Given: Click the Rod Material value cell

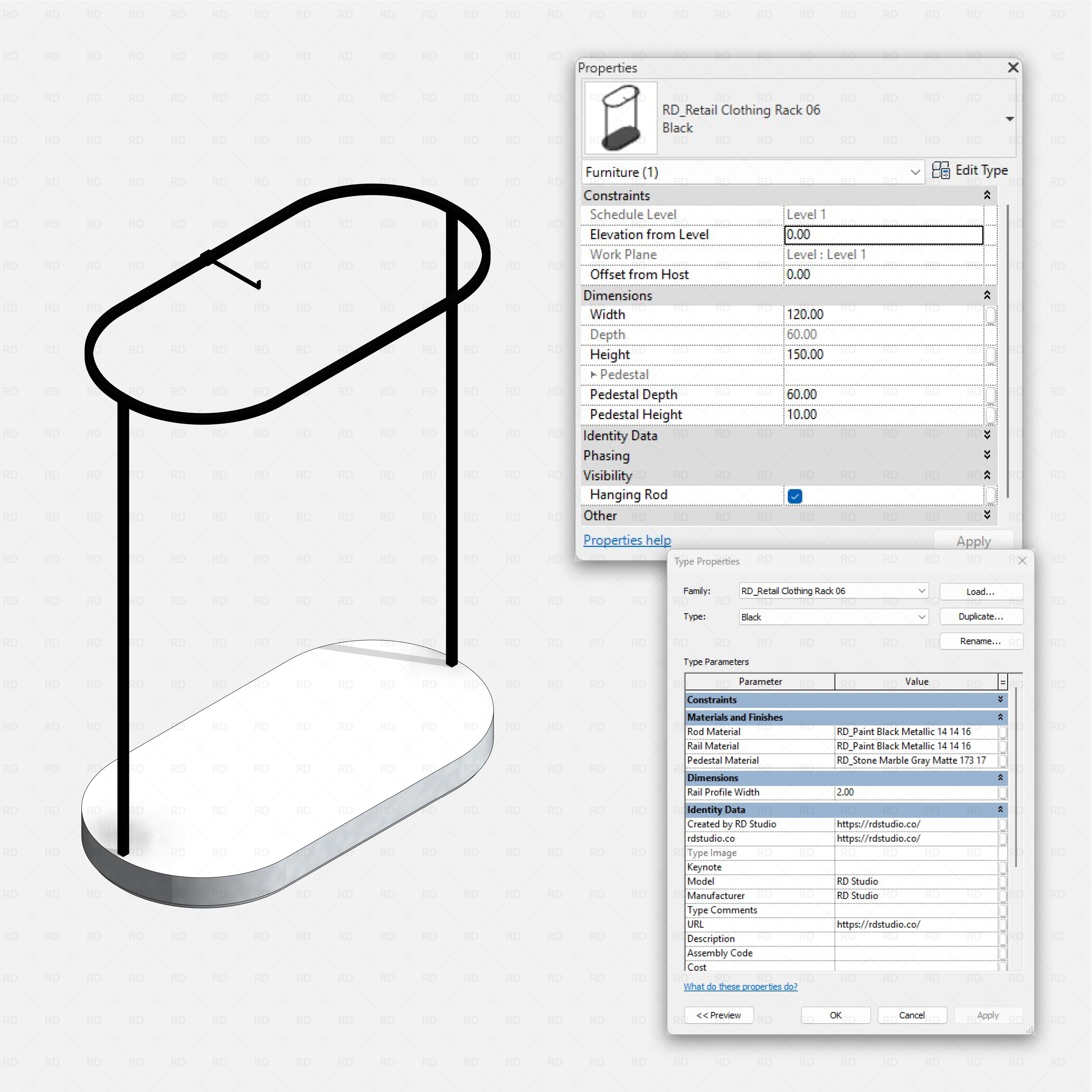Looking at the screenshot, I should click(x=916, y=732).
